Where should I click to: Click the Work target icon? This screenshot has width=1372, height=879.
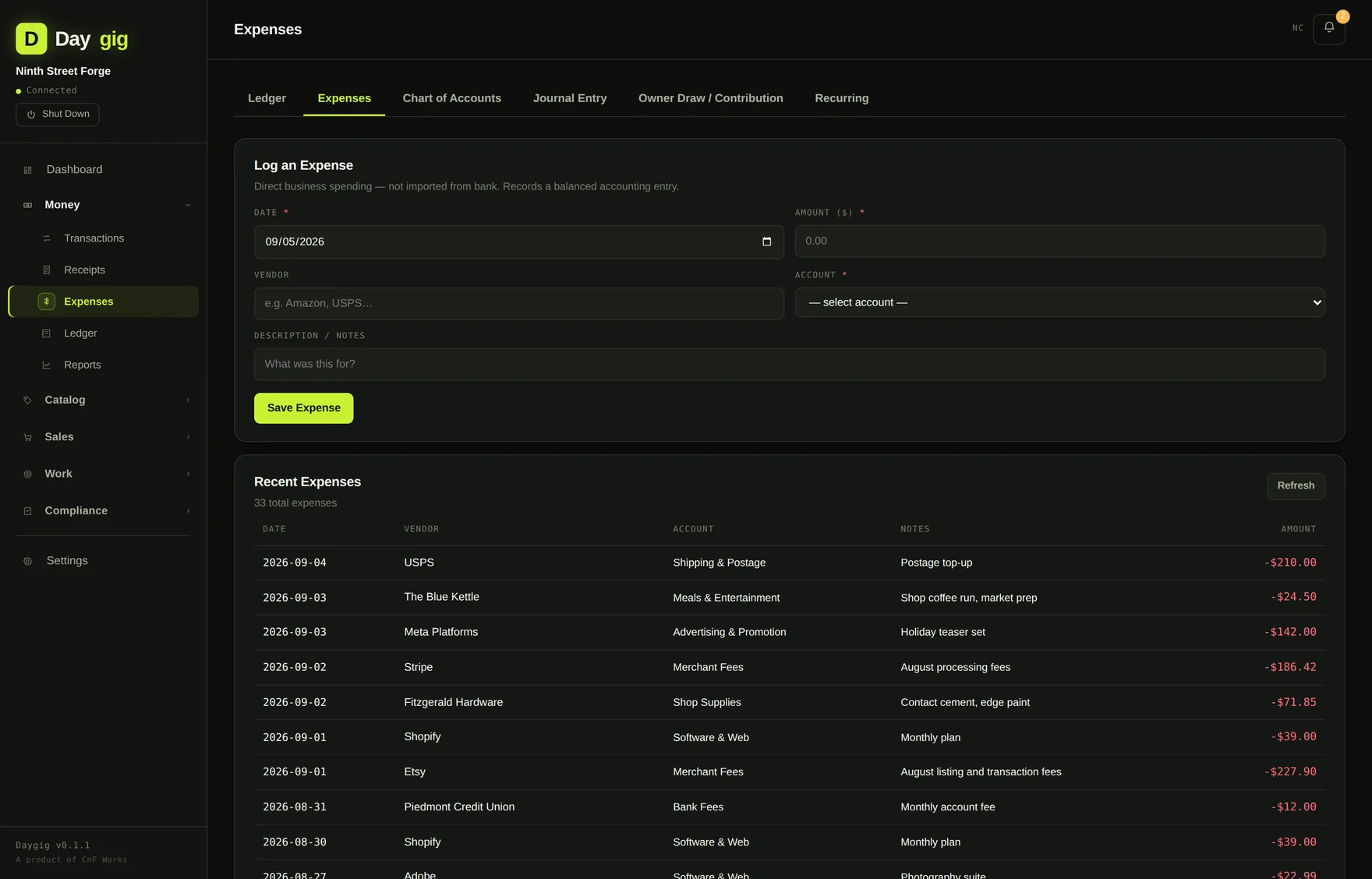click(28, 474)
